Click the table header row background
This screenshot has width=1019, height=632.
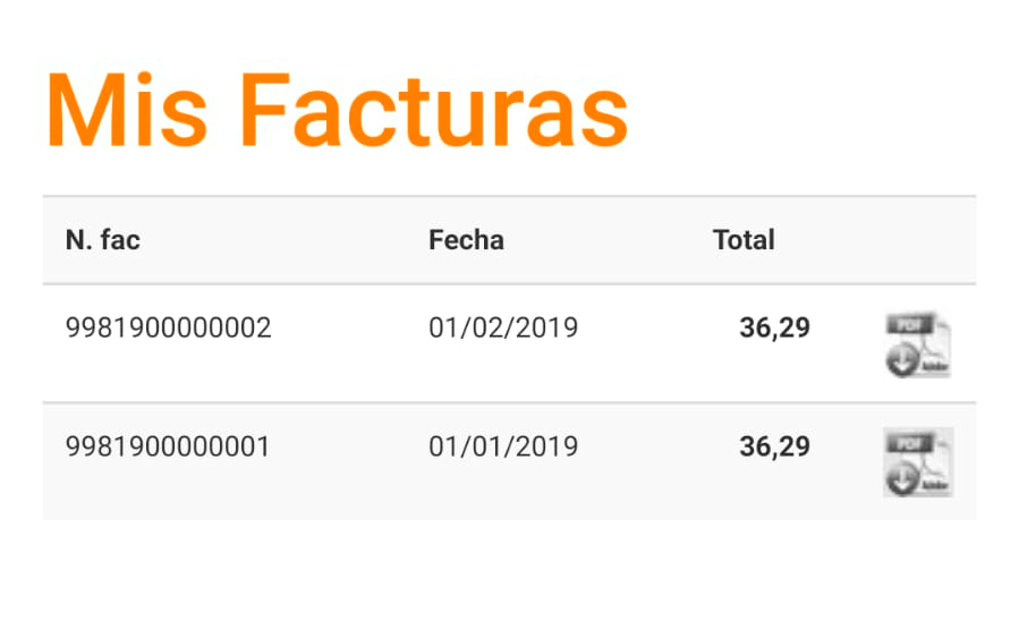pyautogui.click(x=510, y=240)
